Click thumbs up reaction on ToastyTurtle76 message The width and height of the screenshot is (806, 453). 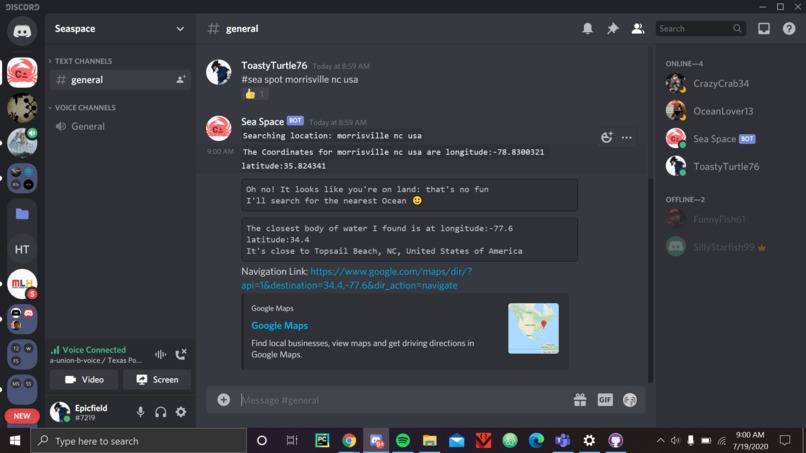[255, 94]
